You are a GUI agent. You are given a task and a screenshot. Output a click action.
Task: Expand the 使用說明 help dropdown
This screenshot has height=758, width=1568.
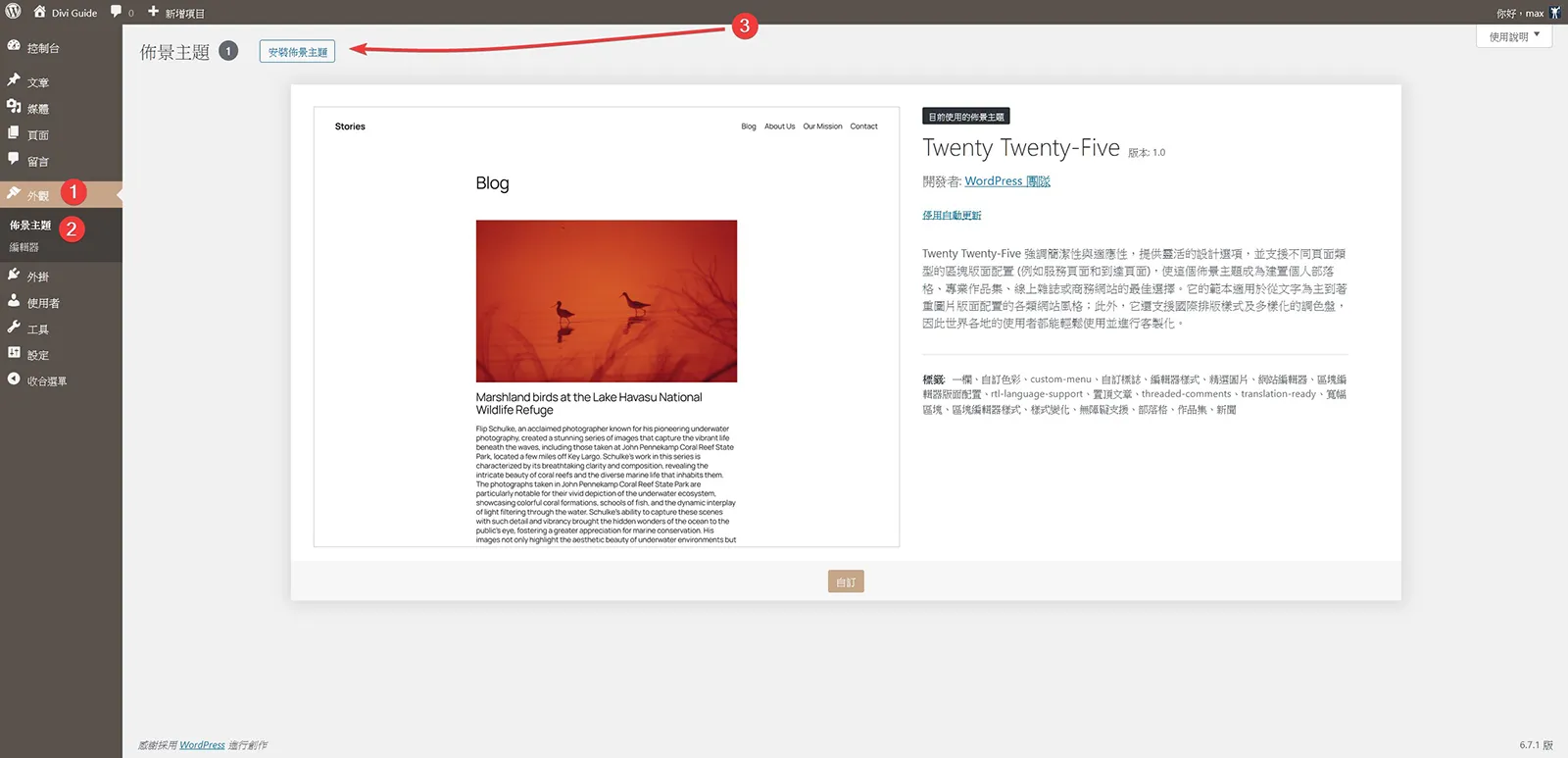pyautogui.click(x=1514, y=36)
